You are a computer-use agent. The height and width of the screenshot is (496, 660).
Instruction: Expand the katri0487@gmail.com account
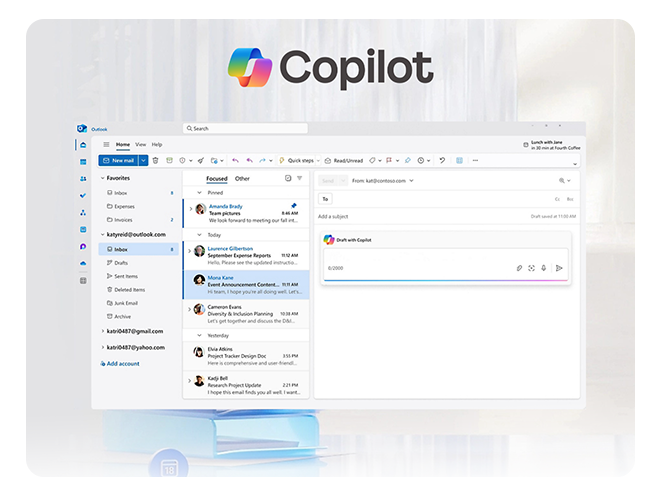tap(102, 331)
